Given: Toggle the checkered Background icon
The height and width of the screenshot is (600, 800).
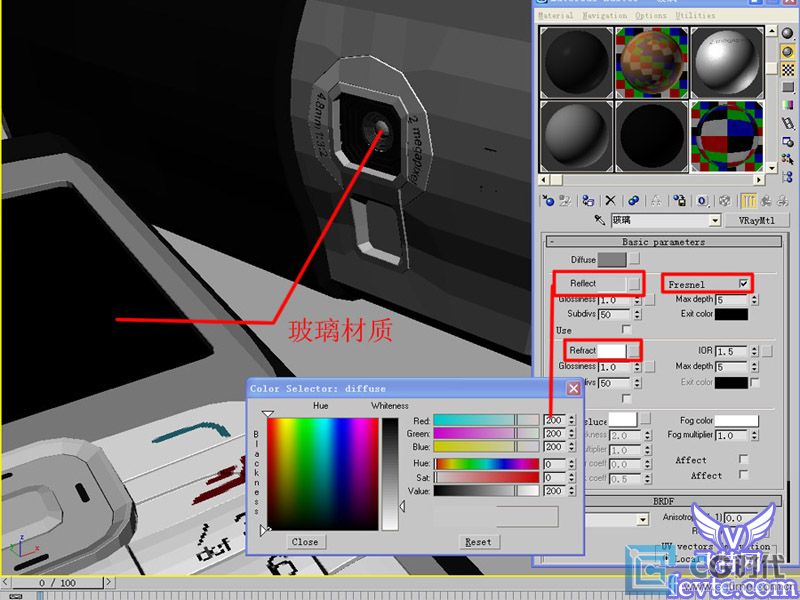Looking at the screenshot, I should click(x=788, y=69).
